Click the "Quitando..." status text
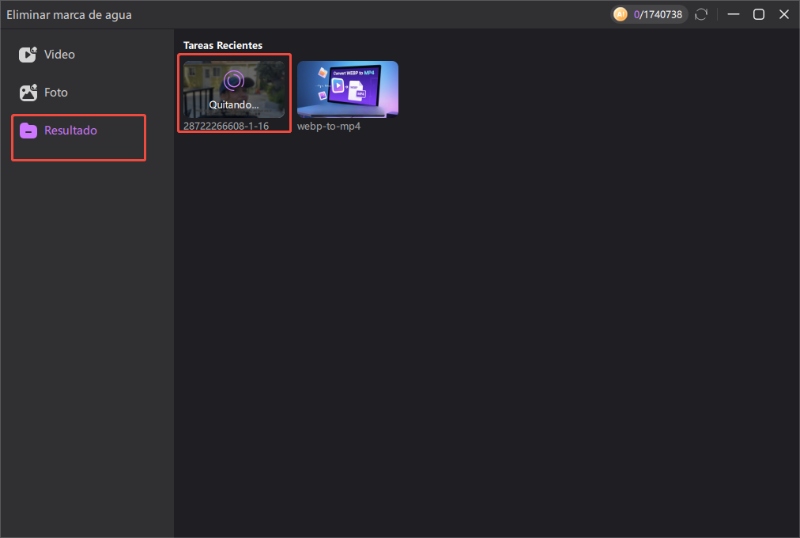This screenshot has width=800, height=538. coord(234,105)
